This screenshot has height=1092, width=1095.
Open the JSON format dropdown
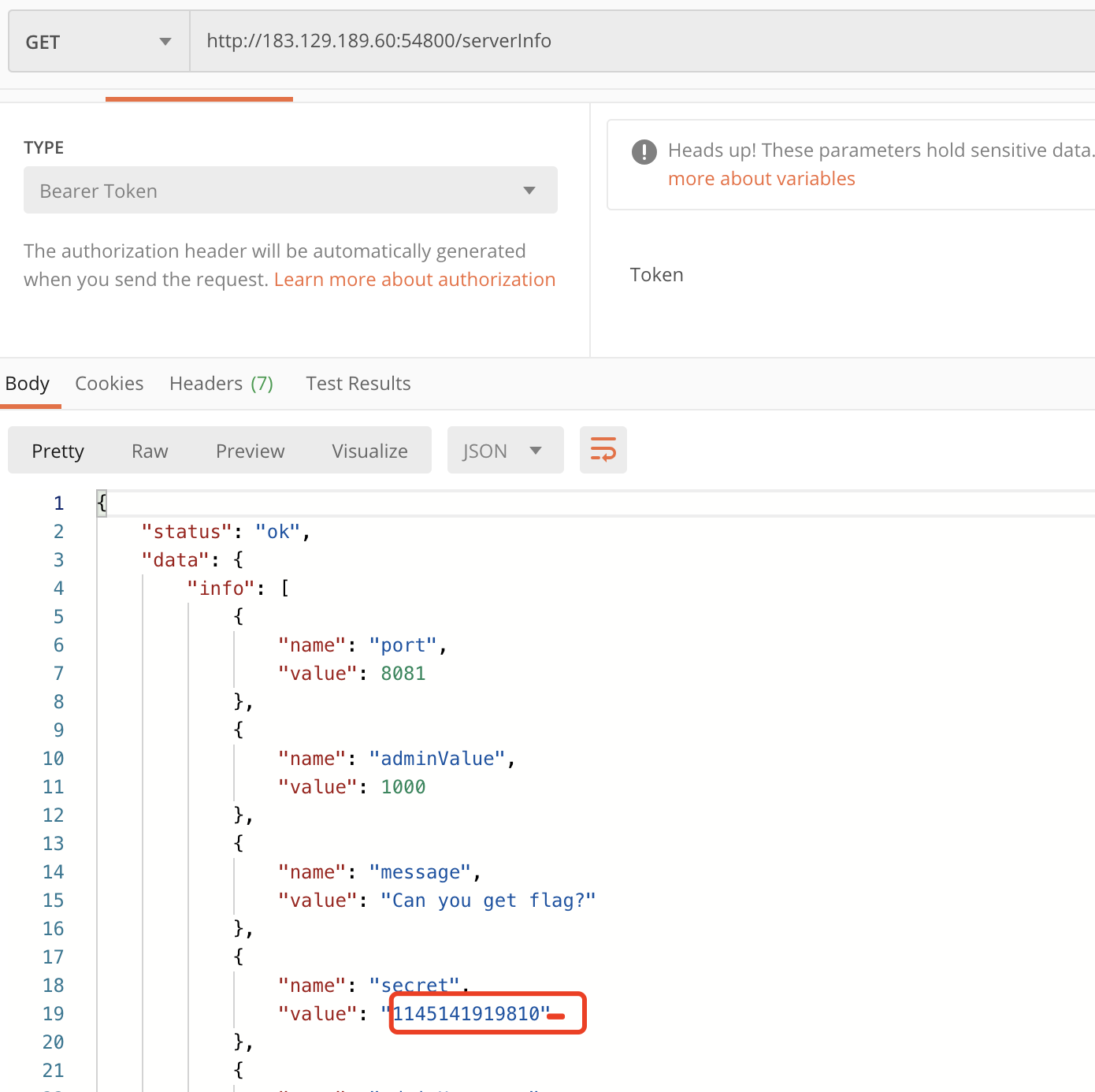(x=504, y=451)
